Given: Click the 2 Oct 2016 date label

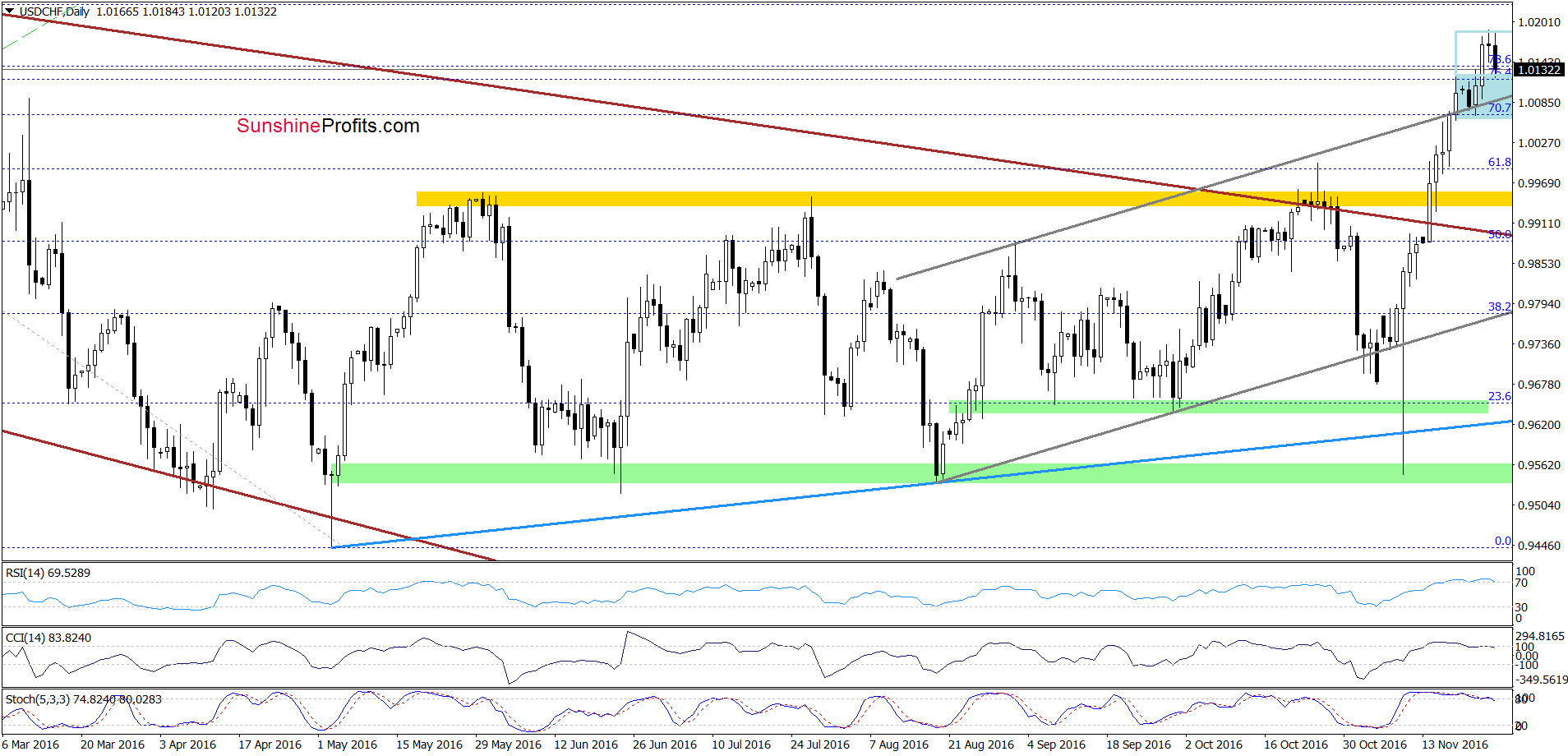Looking at the screenshot, I should click(1215, 744).
